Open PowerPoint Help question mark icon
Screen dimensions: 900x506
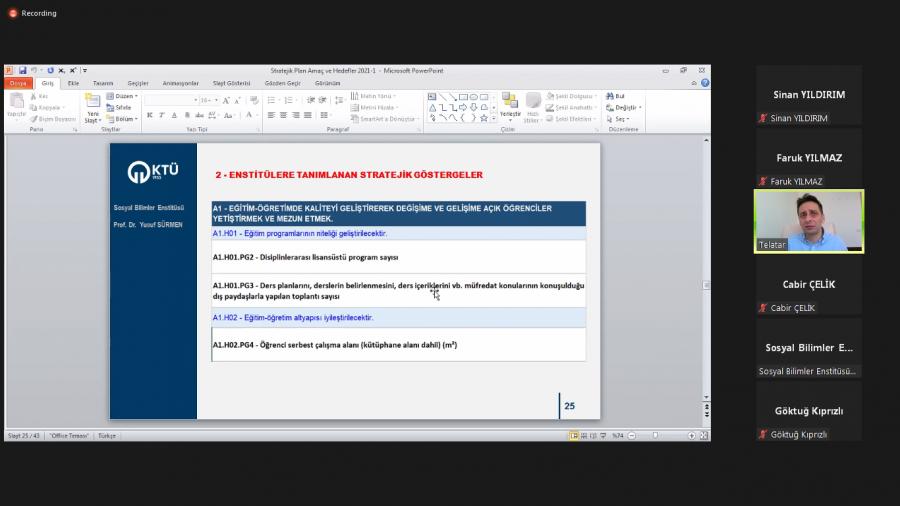pos(705,83)
